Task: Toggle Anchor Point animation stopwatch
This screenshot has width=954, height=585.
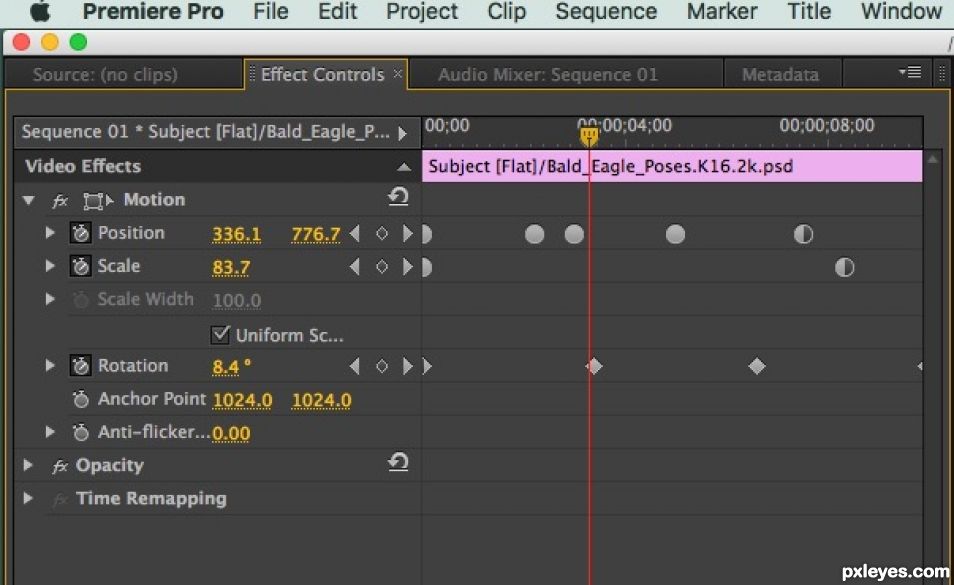Action: 80,399
